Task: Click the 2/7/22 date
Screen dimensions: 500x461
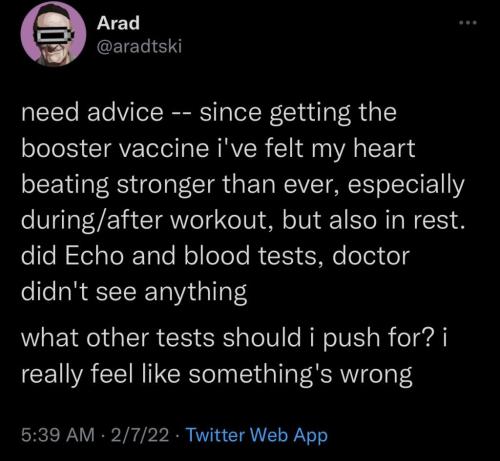Action: [140, 435]
